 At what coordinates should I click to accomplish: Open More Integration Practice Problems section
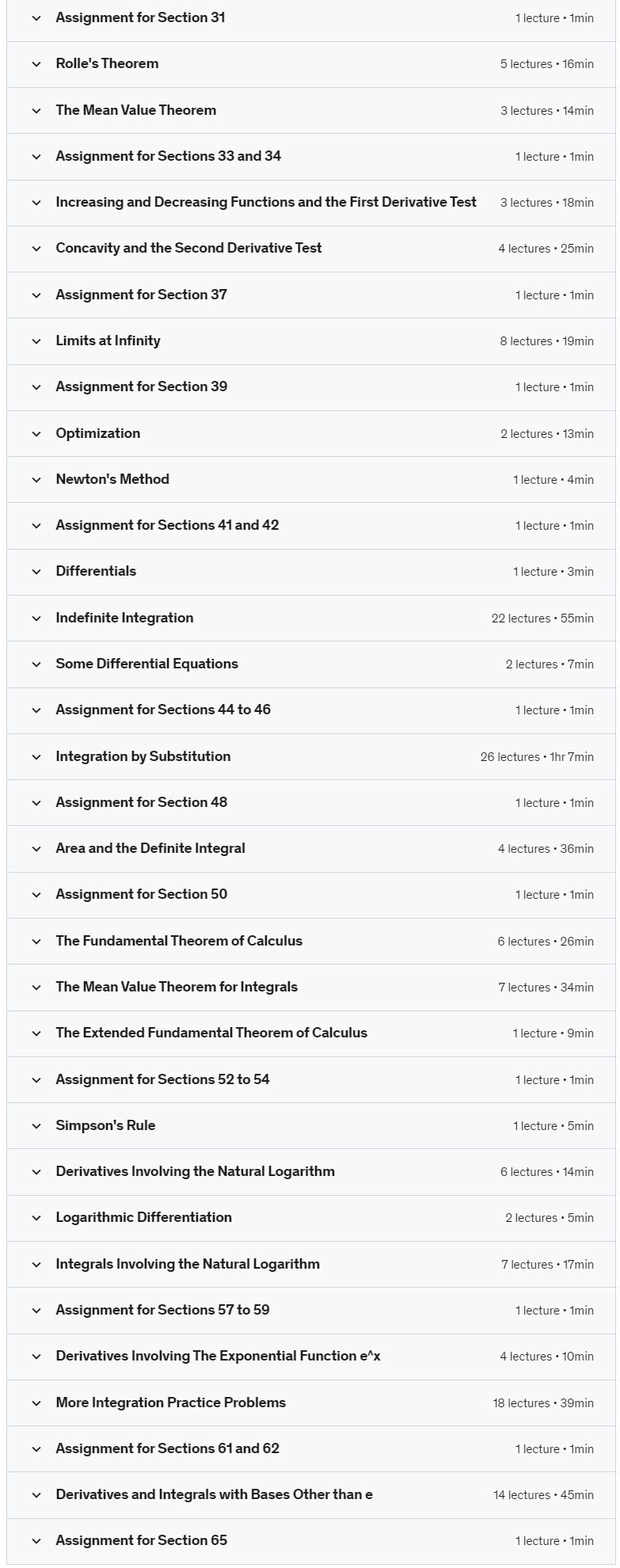(x=170, y=1402)
